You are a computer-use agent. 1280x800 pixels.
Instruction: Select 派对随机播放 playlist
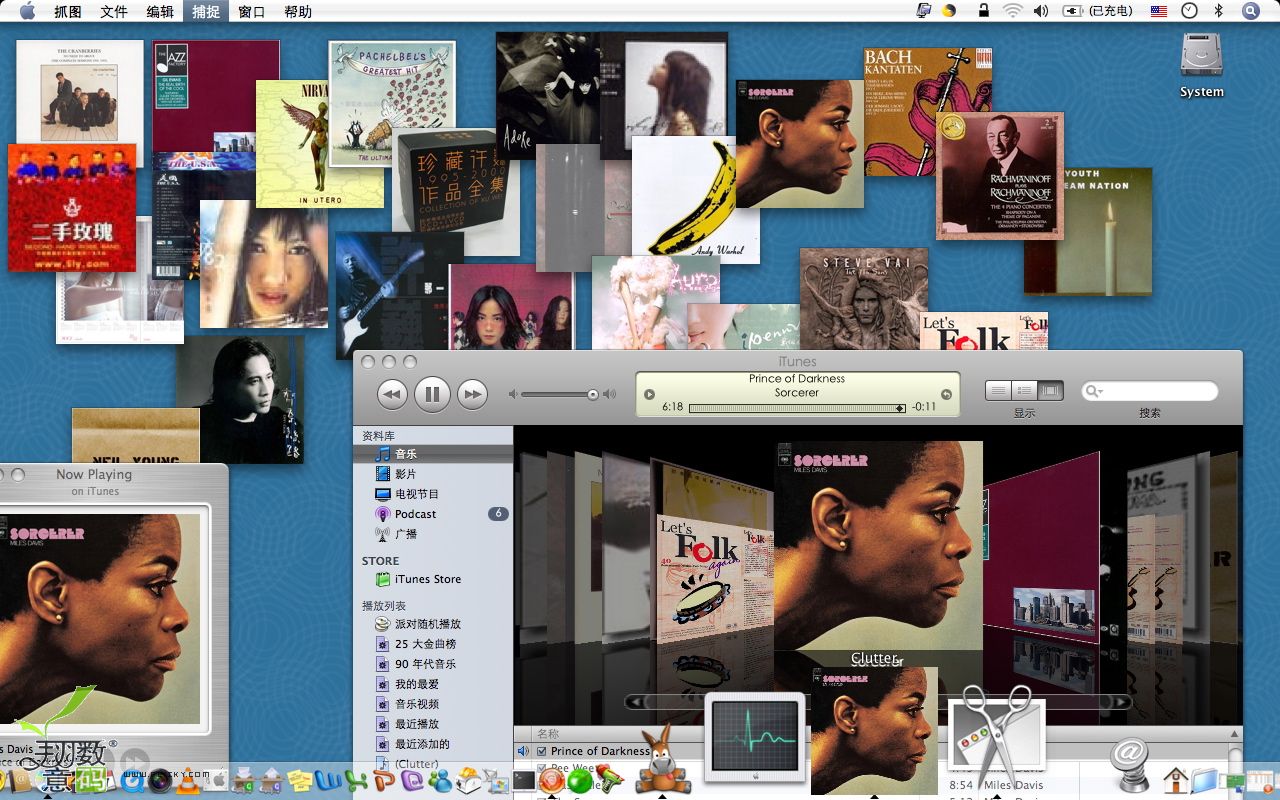pos(433,624)
